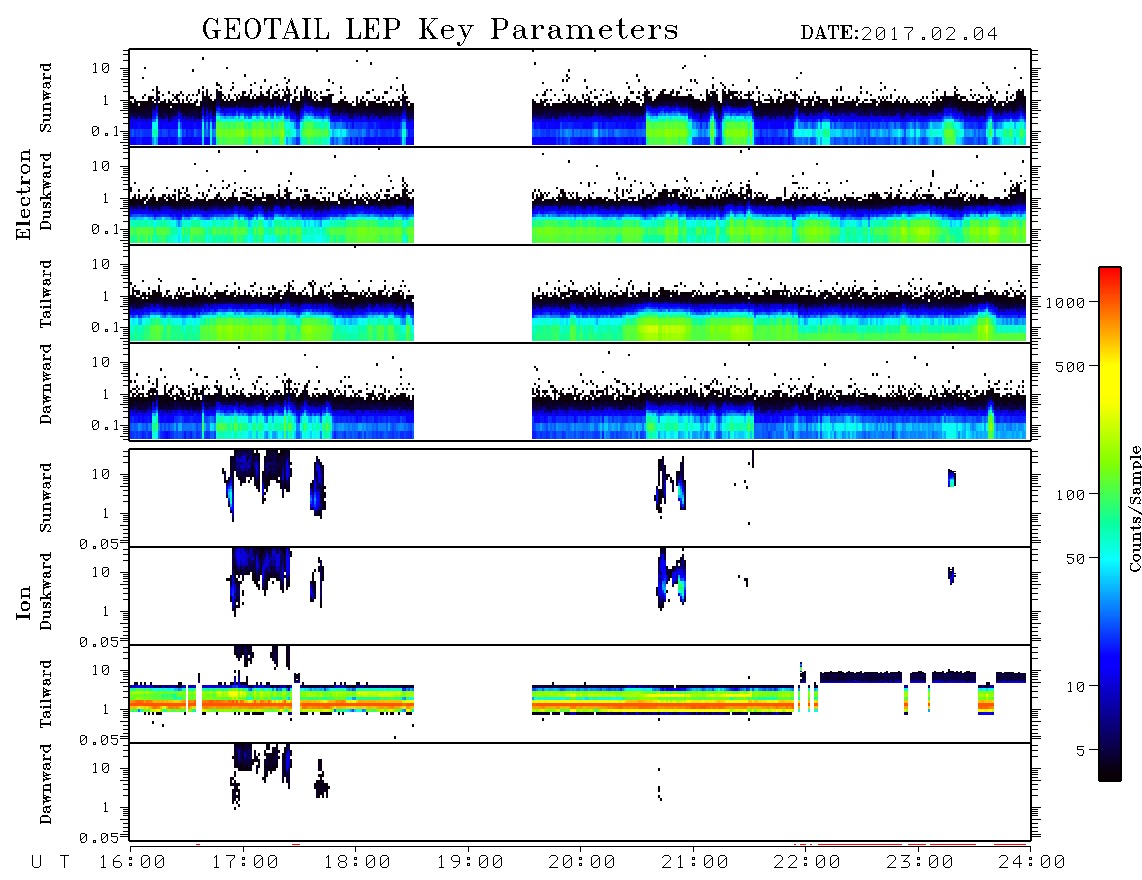Viewport: 1142px width, 880px height.
Task: Click the "0.05" tick of Ion Sunward panel
Action: 99,543
